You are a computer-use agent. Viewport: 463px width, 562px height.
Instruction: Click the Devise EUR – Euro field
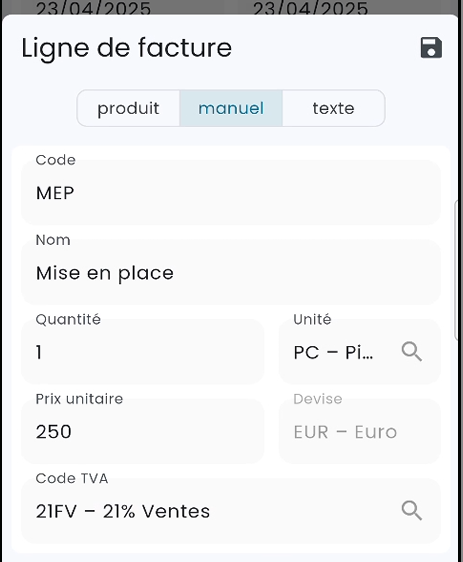[x=359, y=431]
